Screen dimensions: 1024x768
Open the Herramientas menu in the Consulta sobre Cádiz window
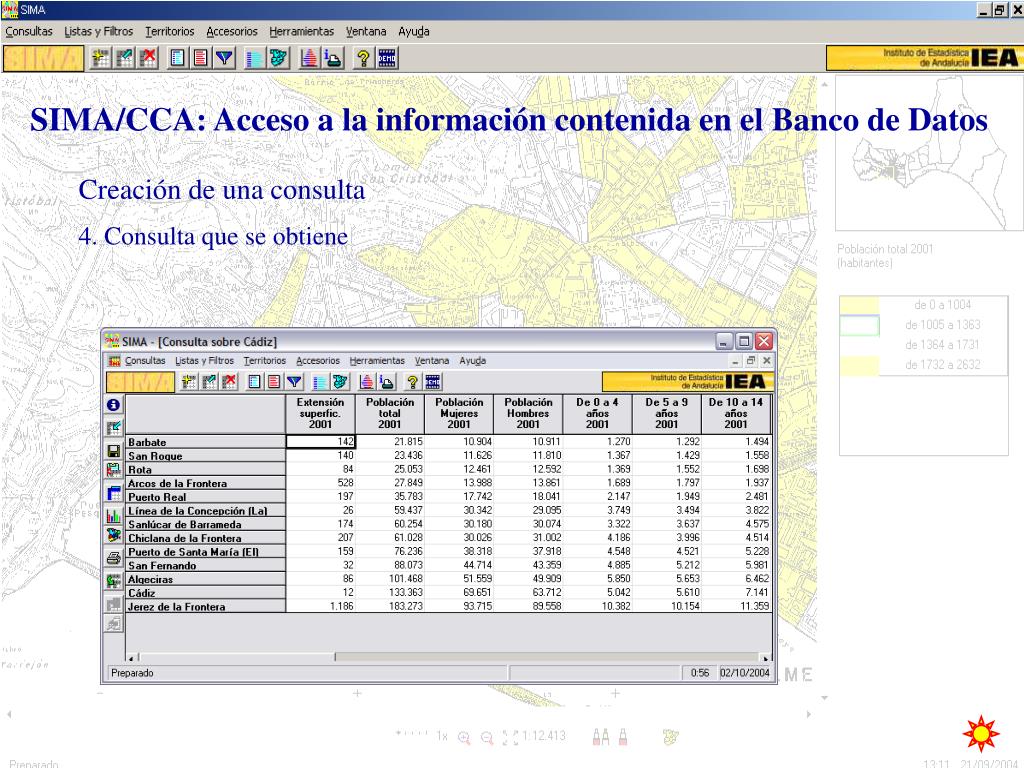click(377, 360)
